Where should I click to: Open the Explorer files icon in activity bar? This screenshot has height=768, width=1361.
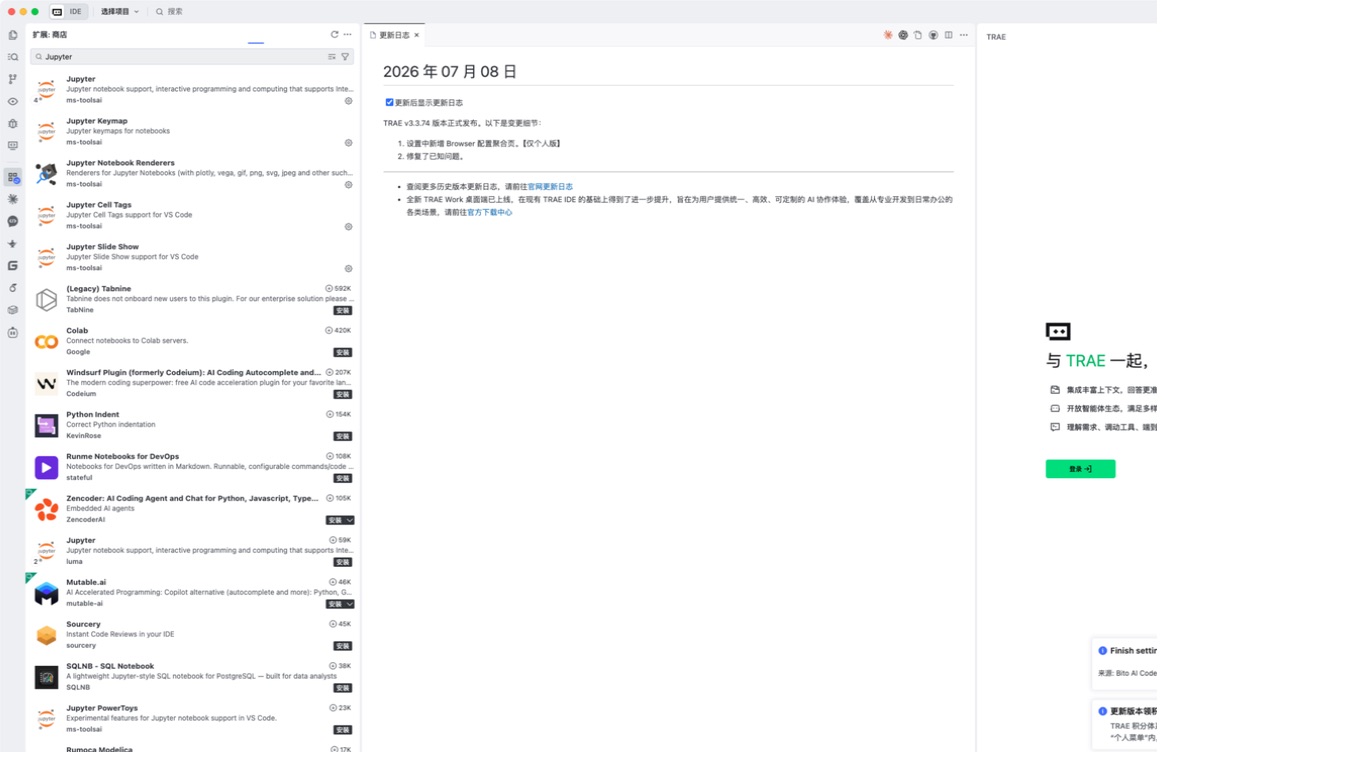13,35
